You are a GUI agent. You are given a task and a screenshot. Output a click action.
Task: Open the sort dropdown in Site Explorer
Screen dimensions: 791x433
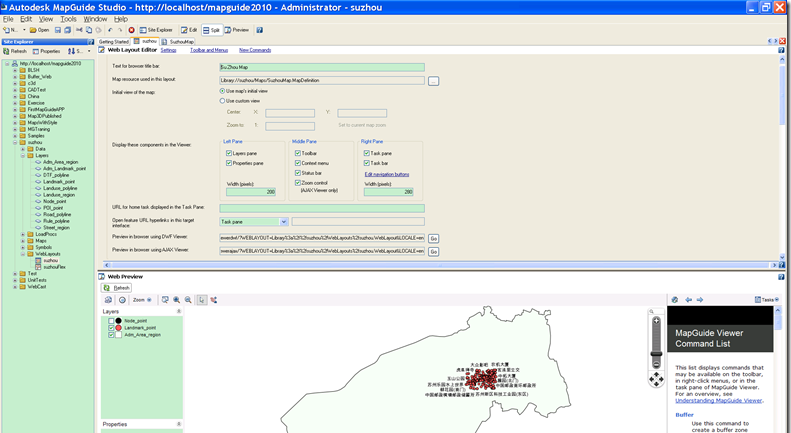[89, 51]
